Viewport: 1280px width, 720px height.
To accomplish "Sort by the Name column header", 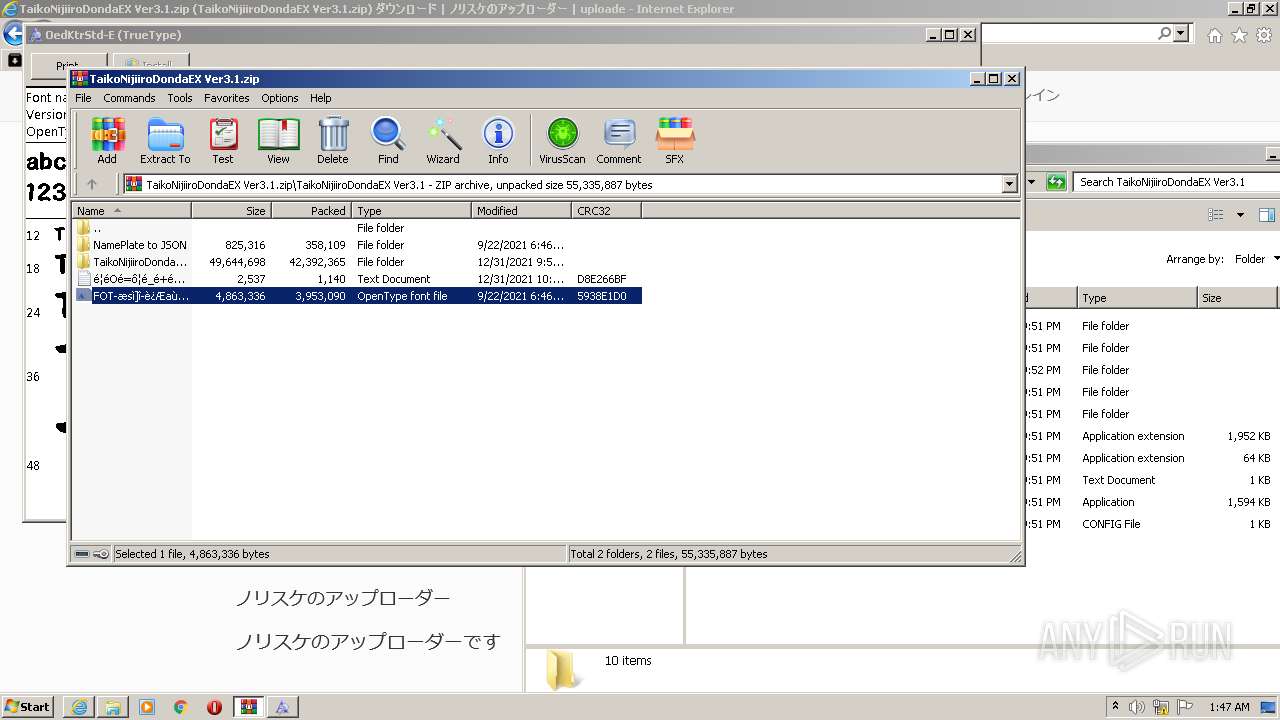I will click(132, 211).
